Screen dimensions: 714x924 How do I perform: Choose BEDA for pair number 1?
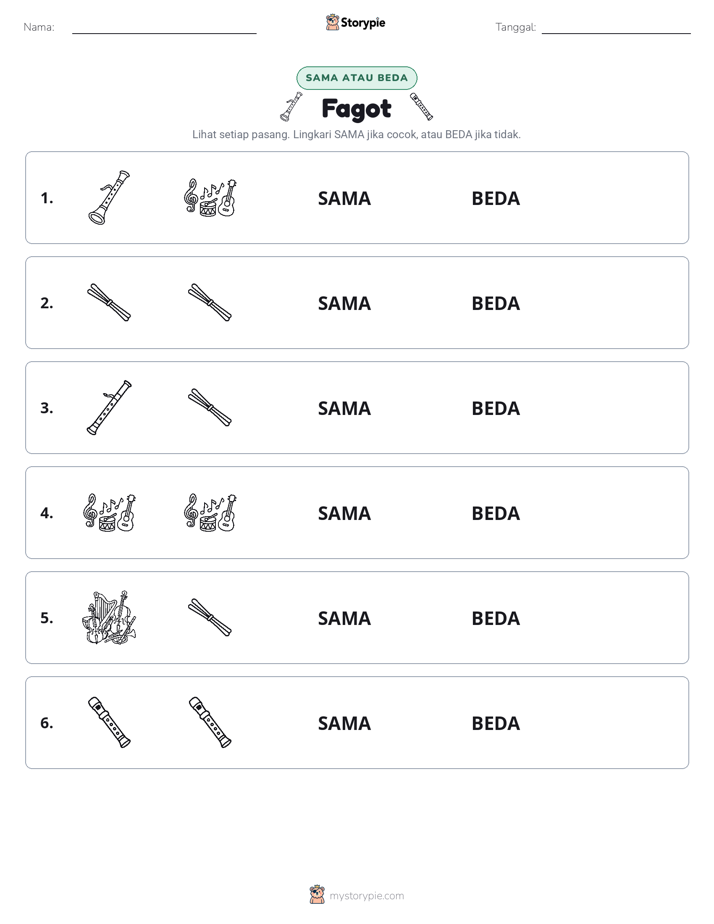(495, 199)
